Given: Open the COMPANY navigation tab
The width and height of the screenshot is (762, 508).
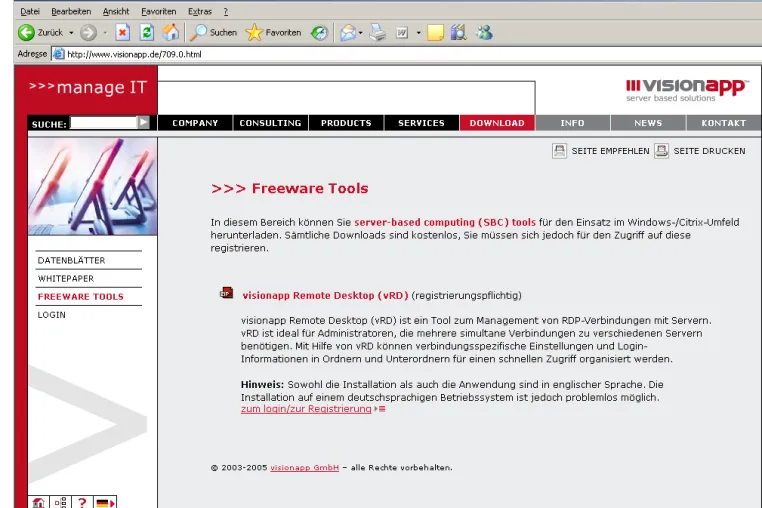Looking at the screenshot, I should click(x=195, y=123).
